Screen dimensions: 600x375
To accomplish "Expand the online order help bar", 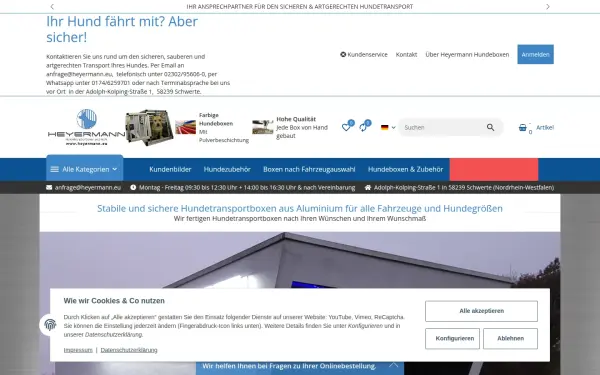I will (x=300, y=366).
